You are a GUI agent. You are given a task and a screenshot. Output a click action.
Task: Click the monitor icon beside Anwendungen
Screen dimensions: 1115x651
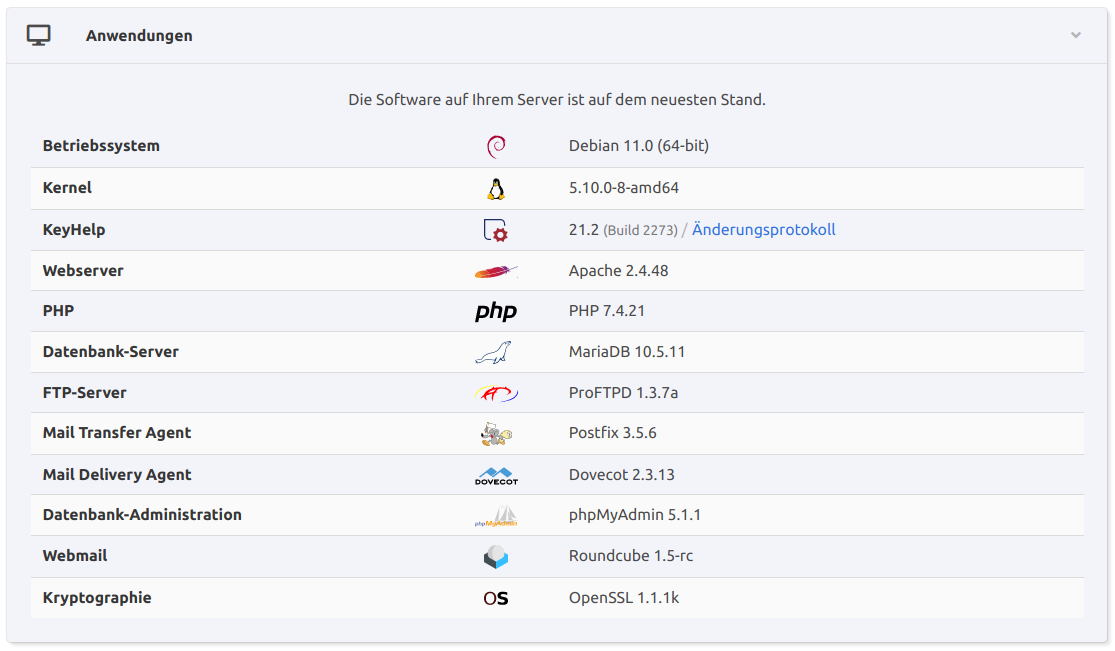tap(39, 36)
